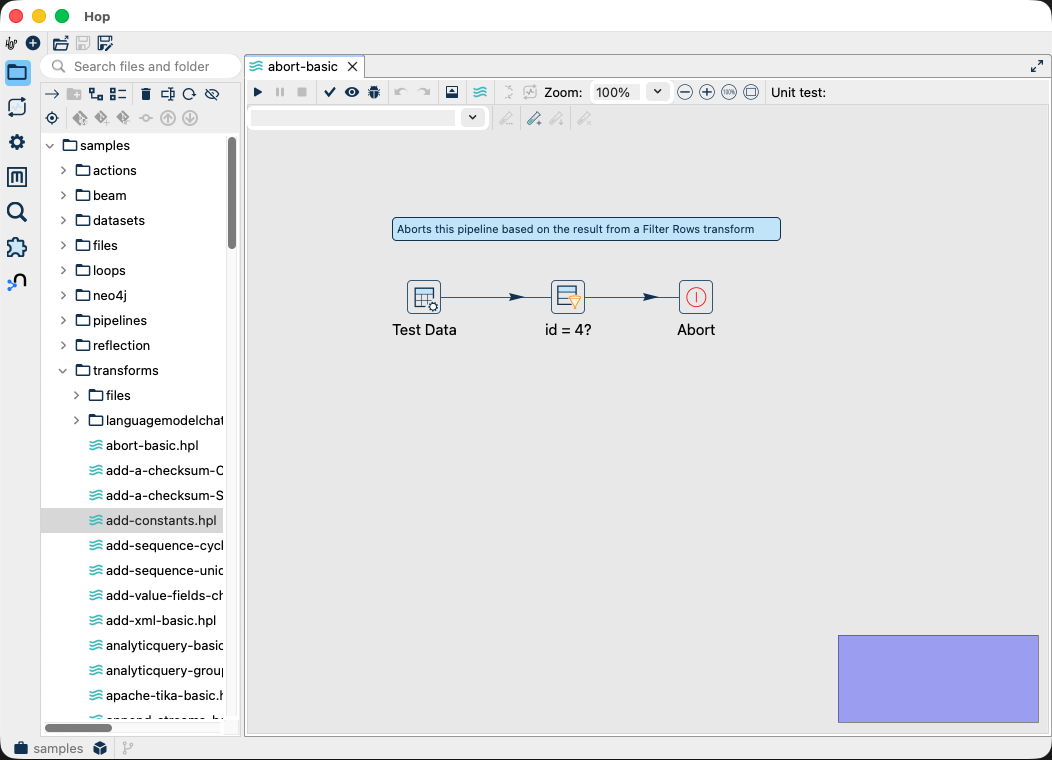The height and width of the screenshot is (760, 1052).
Task: Preview pipeline output with the eye icon
Action: [x=351, y=92]
